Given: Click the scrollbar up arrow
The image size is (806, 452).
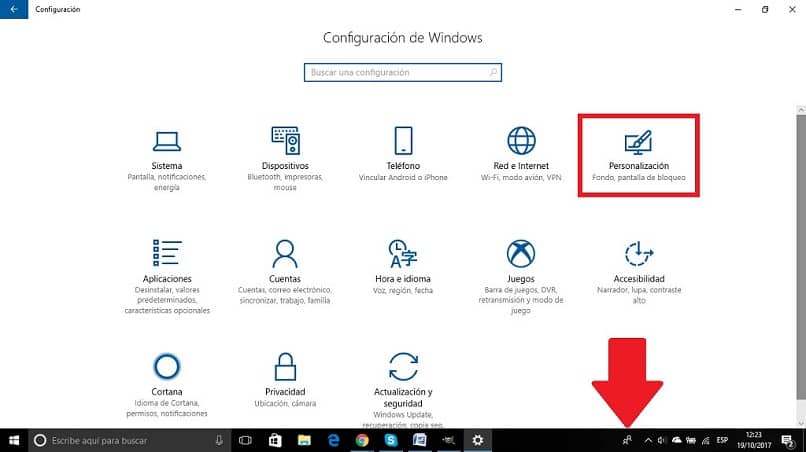Looking at the screenshot, I should (x=801, y=110).
